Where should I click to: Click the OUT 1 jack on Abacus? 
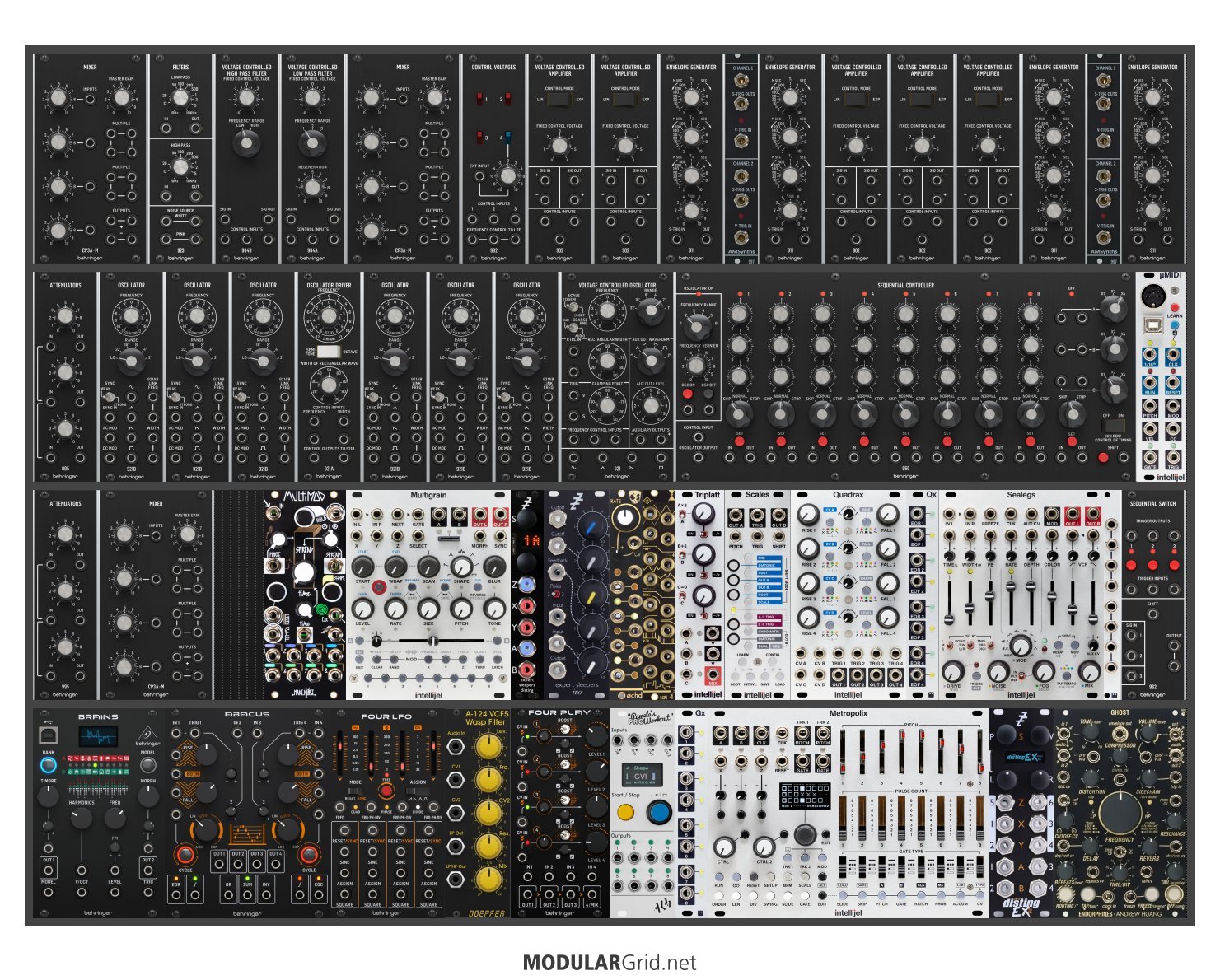[x=219, y=865]
